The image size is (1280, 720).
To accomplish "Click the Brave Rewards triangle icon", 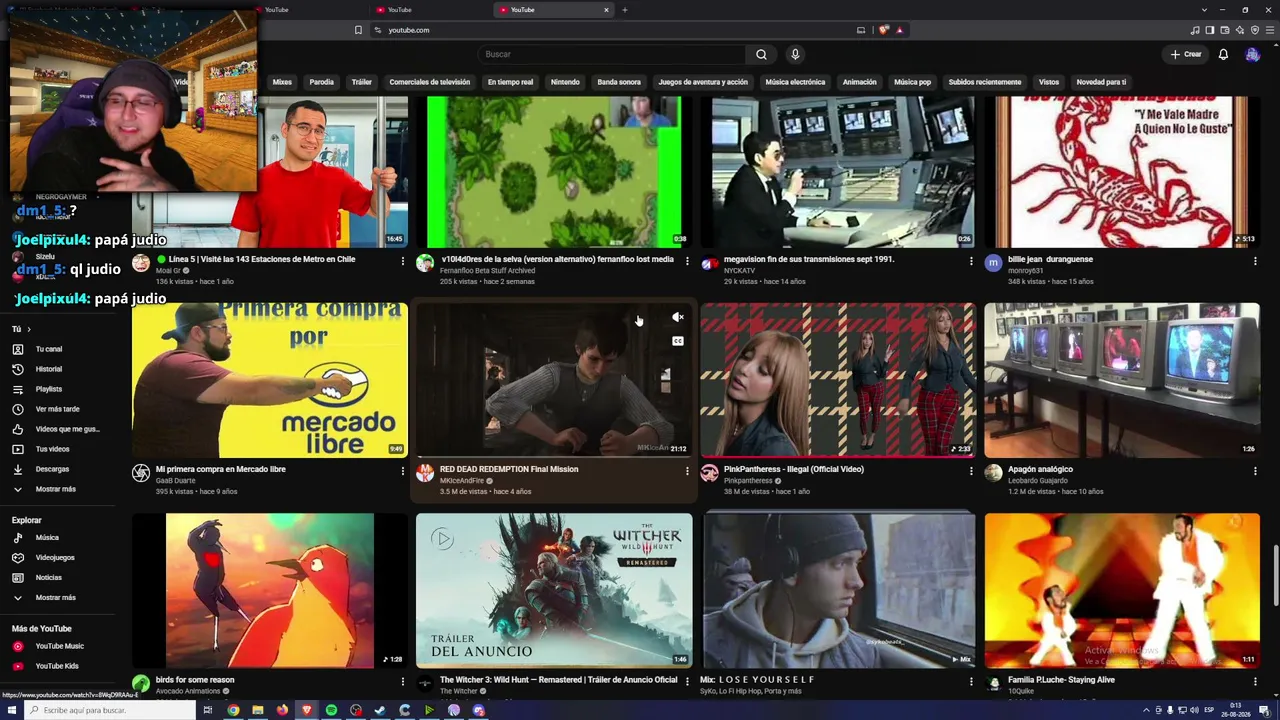I will [x=899, y=30].
